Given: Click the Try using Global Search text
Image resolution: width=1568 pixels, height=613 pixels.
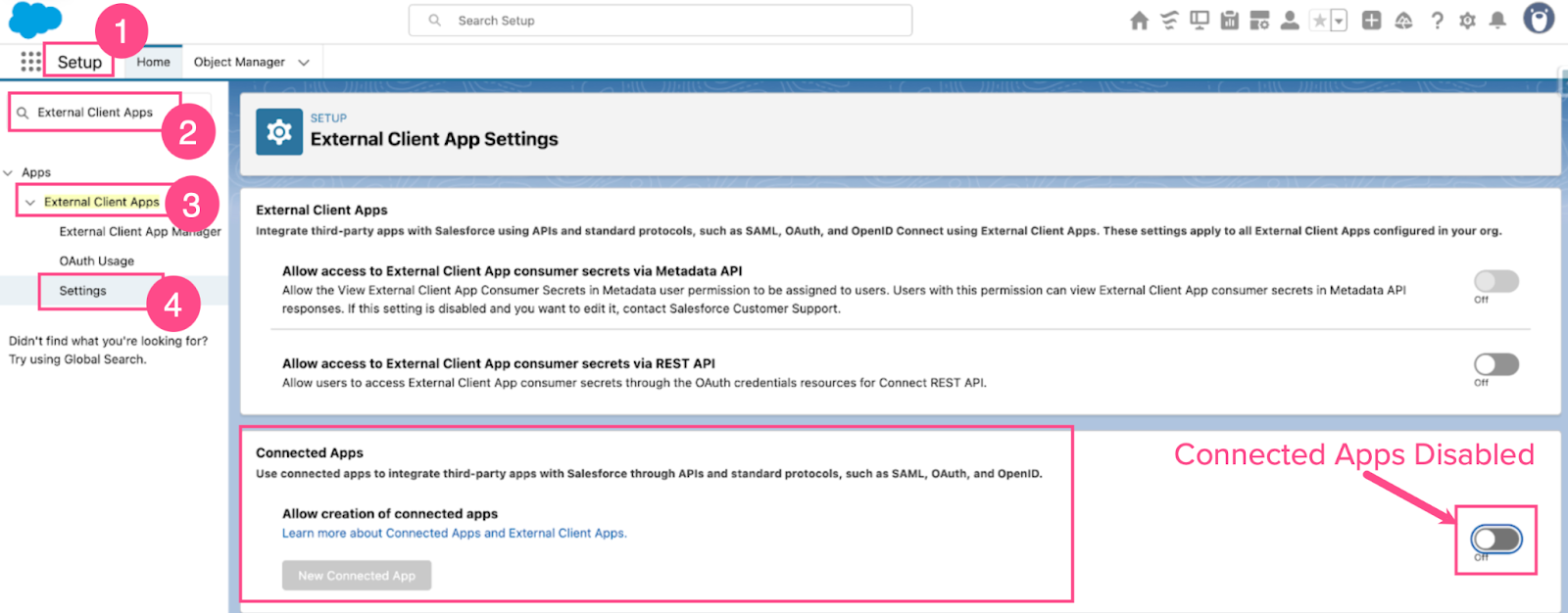Looking at the screenshot, I should pyautogui.click(x=77, y=359).
